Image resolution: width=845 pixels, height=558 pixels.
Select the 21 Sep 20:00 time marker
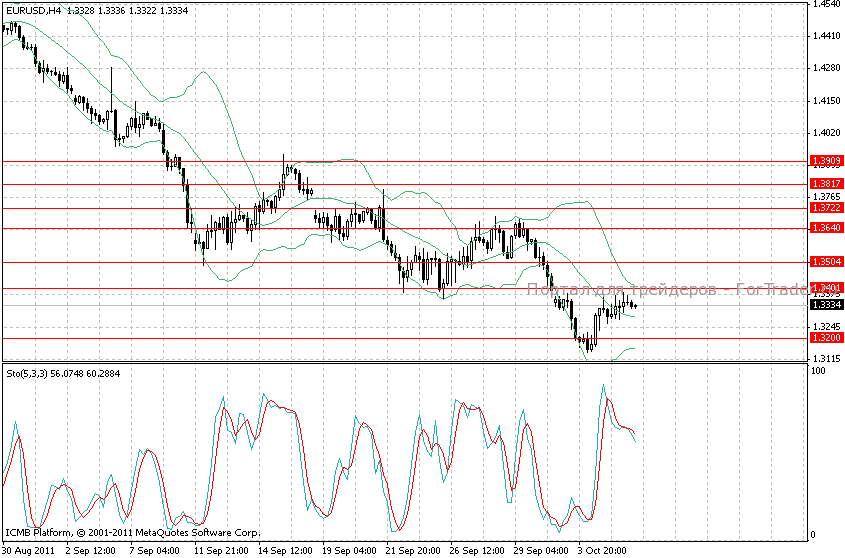412,550
